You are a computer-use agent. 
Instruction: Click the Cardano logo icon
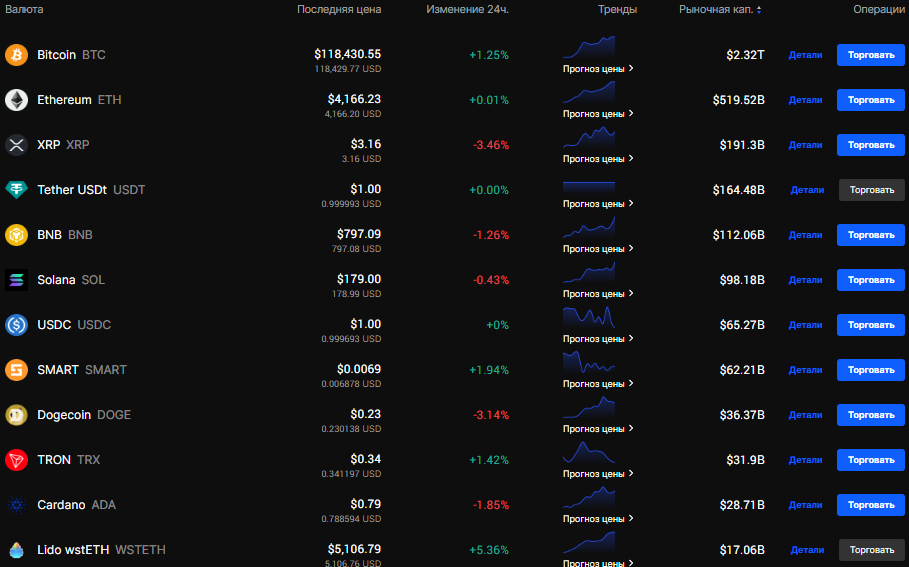coord(16,505)
